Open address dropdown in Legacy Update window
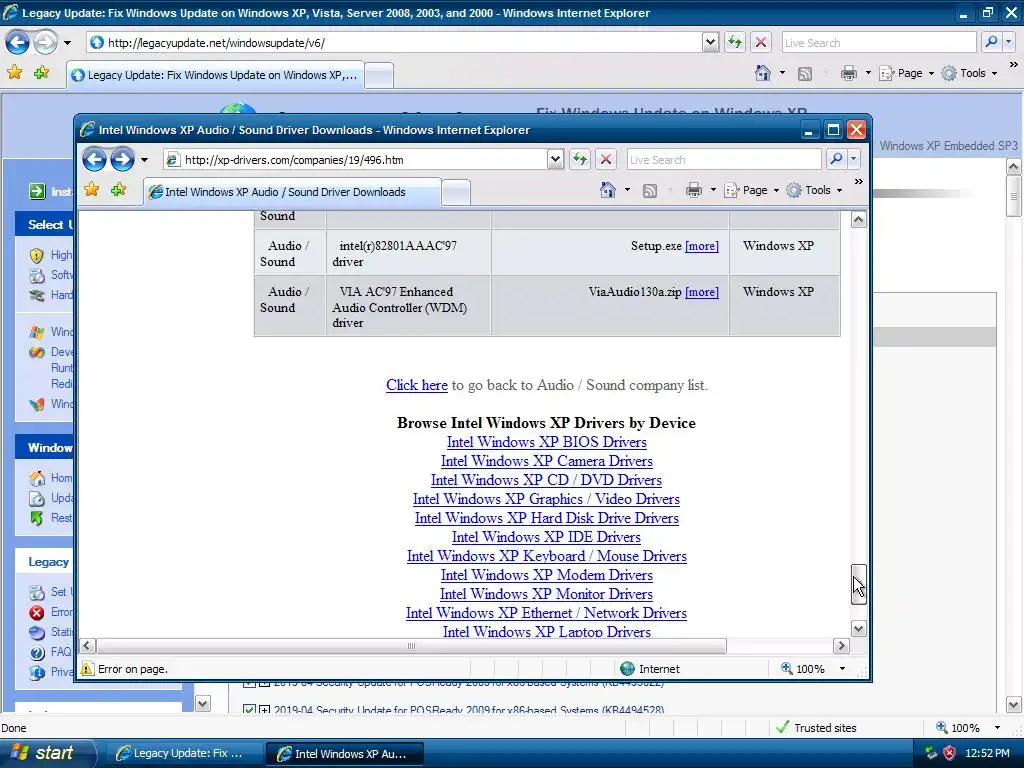Screen dimensions: 1024x768 711,43
